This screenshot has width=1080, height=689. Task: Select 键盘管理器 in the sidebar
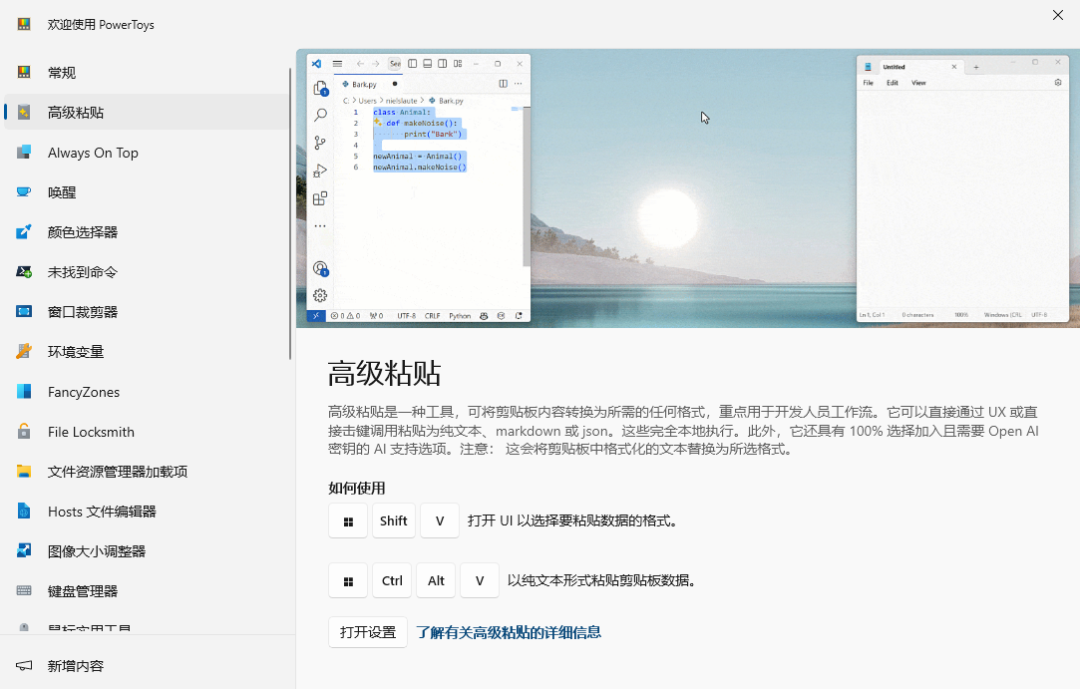pos(145,591)
